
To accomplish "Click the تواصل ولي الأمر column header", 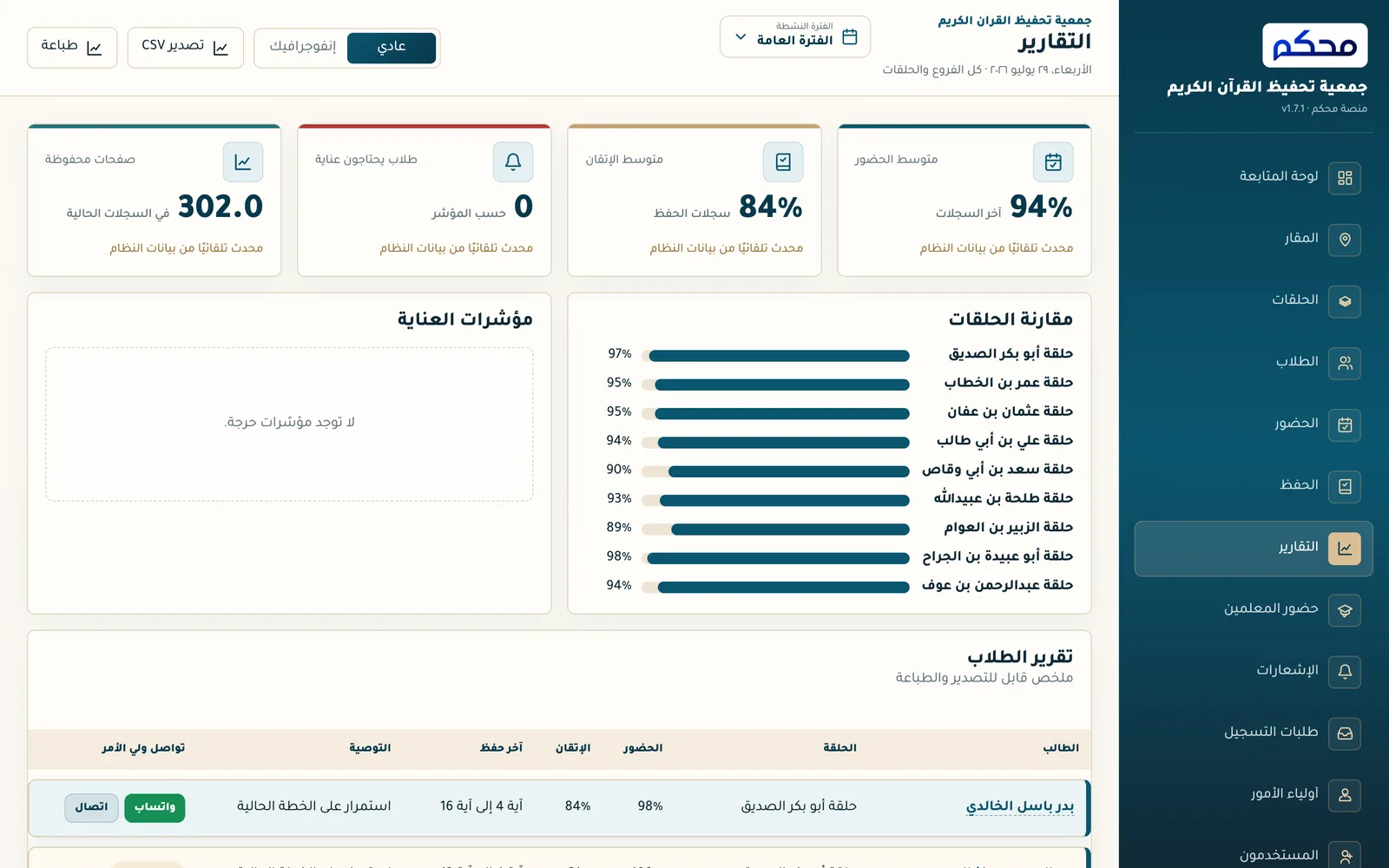I will tap(143, 748).
